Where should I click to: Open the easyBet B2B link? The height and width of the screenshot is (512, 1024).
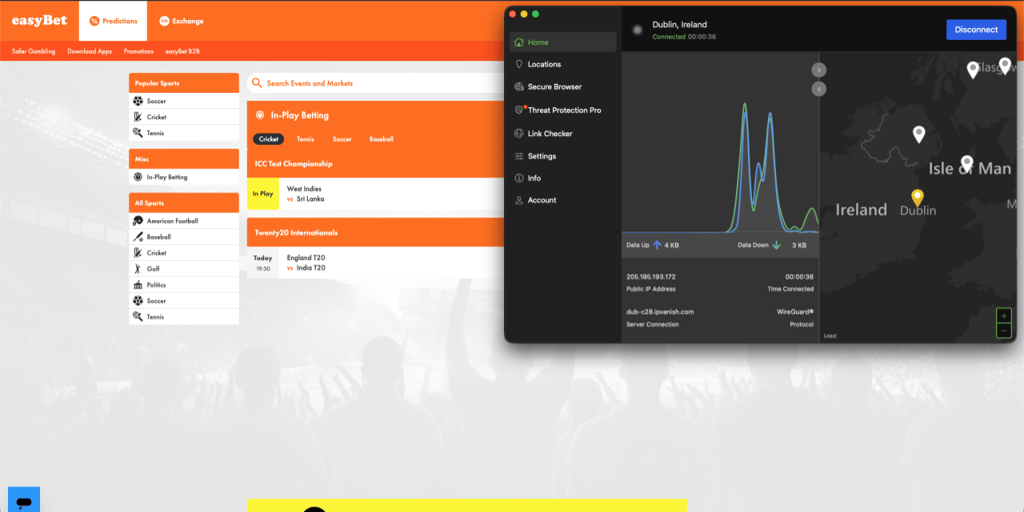point(182,51)
